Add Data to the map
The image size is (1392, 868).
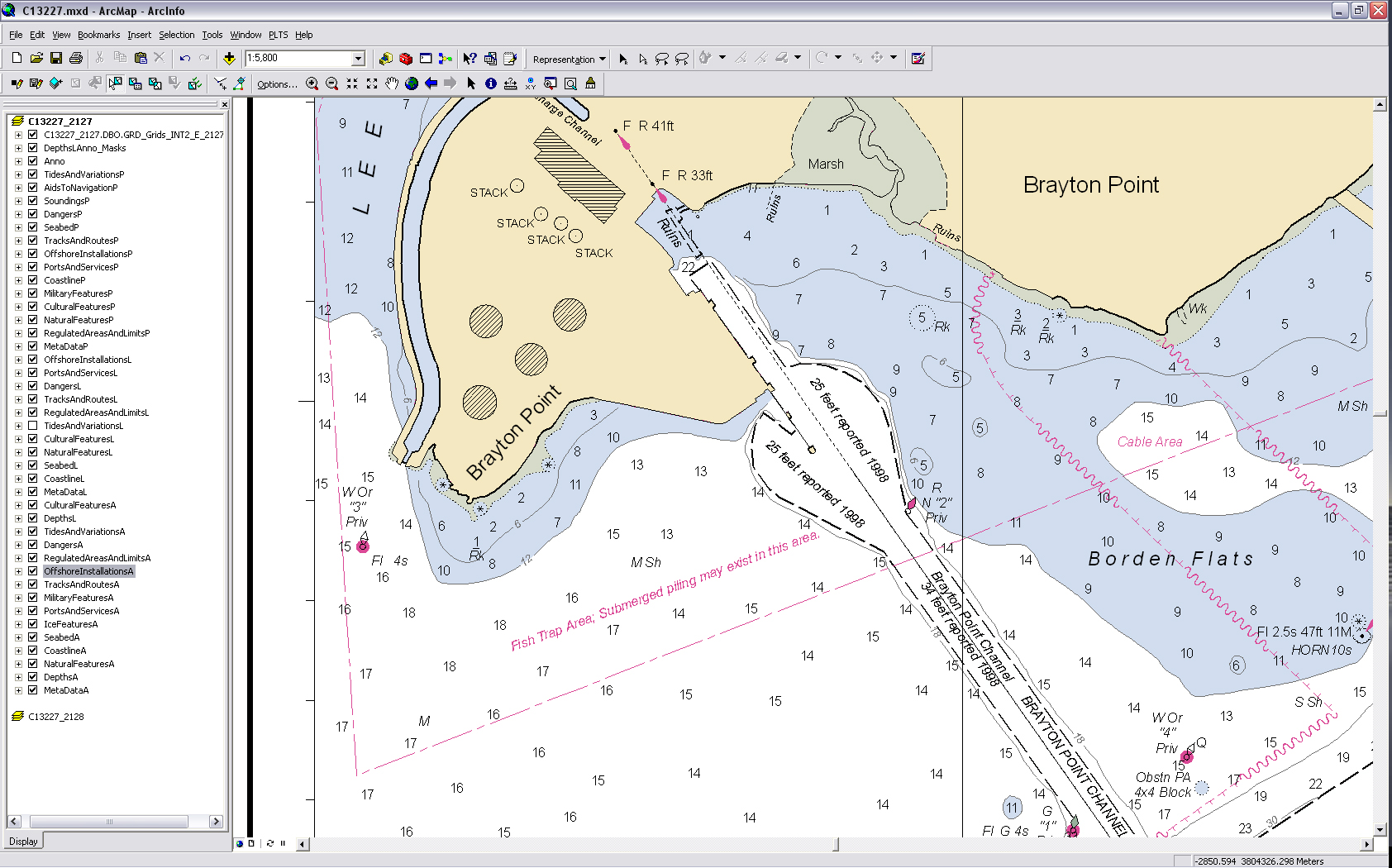229,58
